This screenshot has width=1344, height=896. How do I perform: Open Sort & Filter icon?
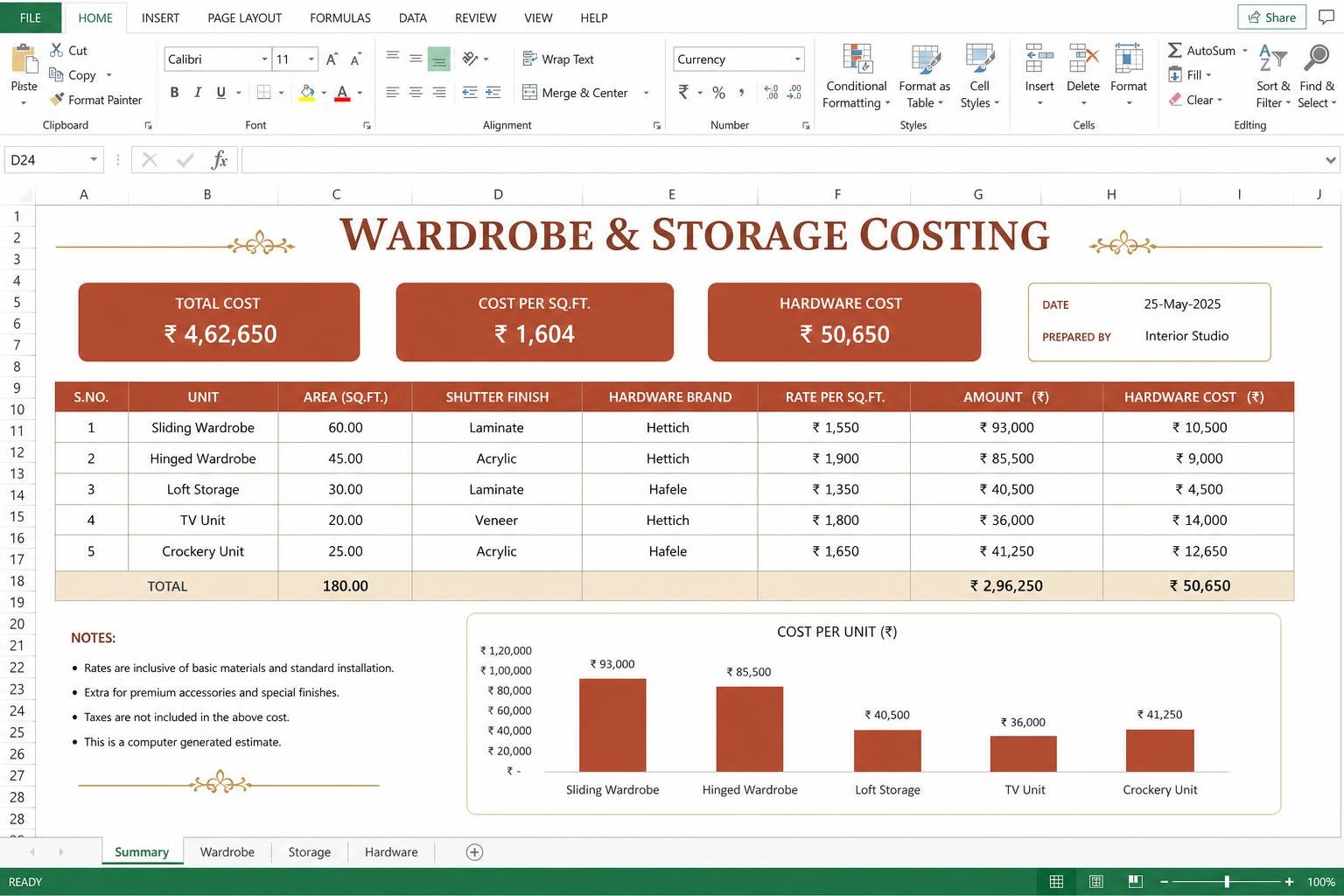1272,58
